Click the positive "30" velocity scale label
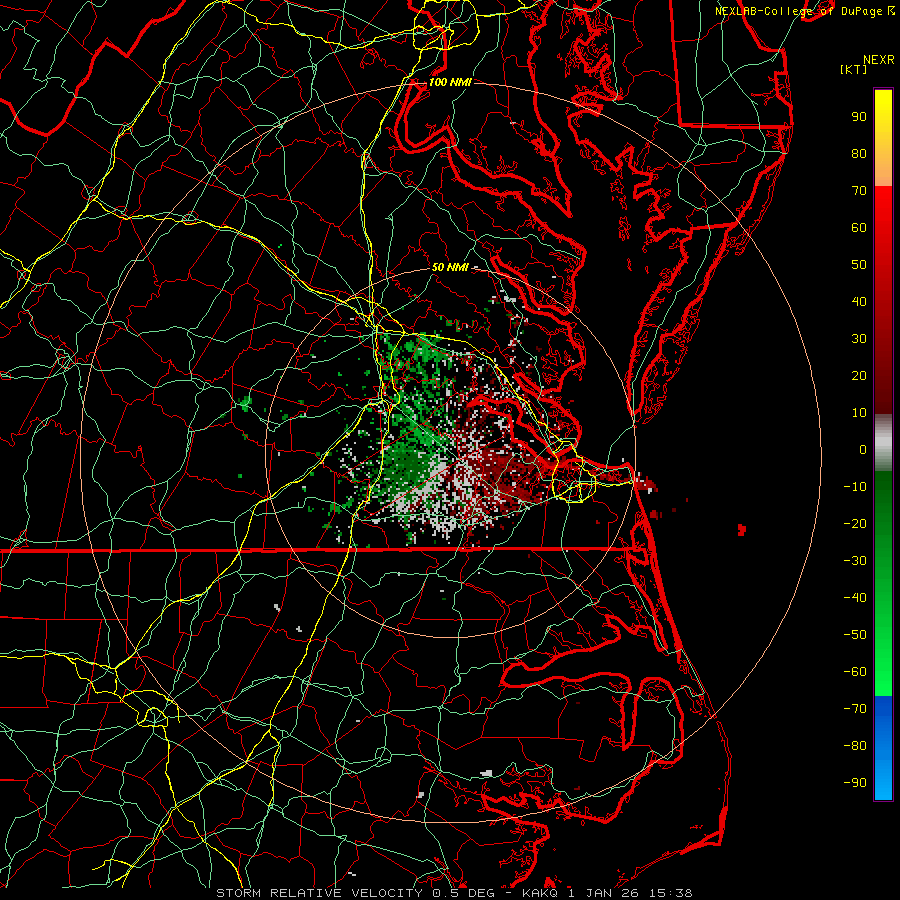The height and width of the screenshot is (900, 900). [859, 339]
